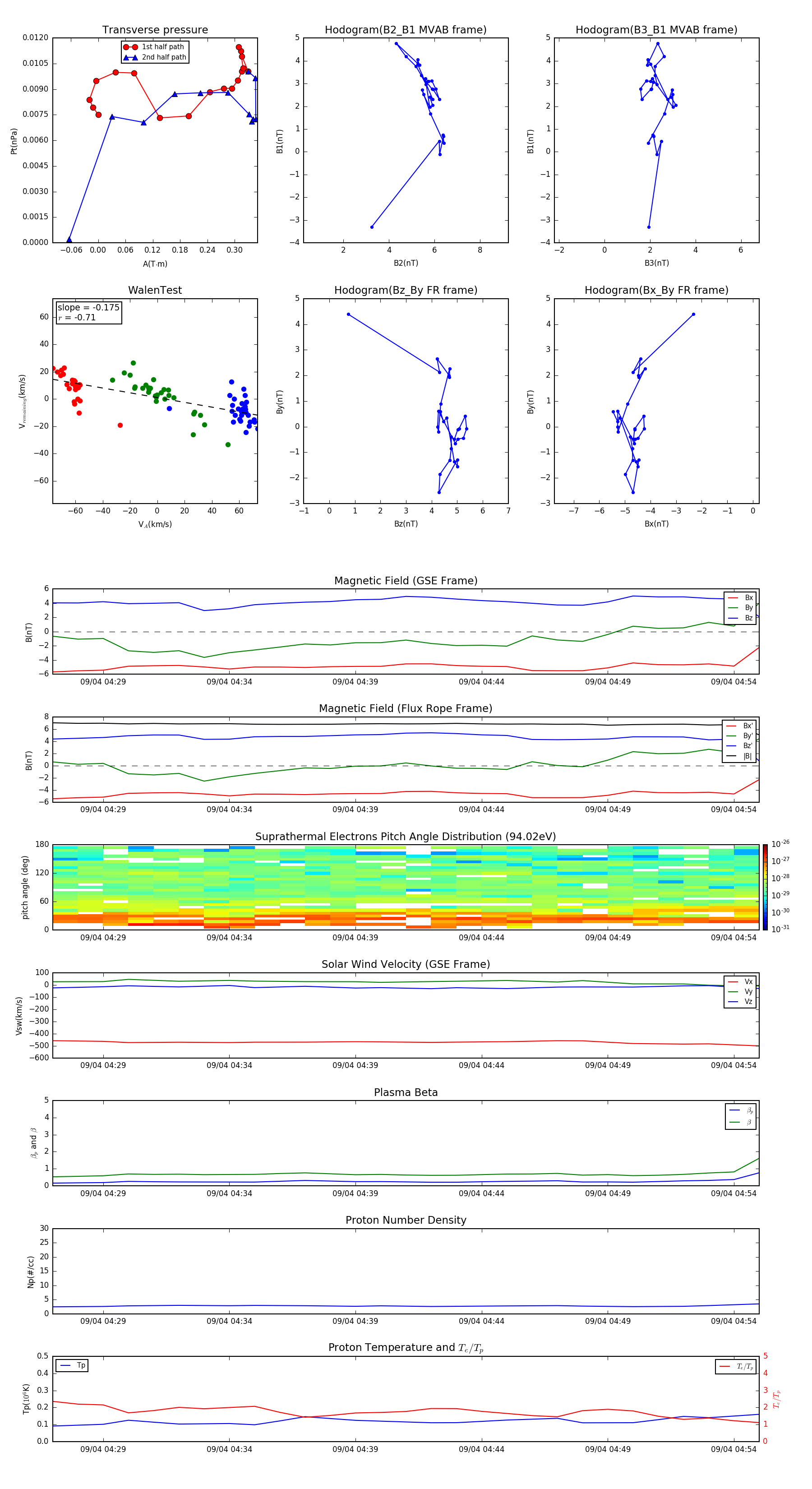
Task: Click 'Np(#/cc)' y-axis label
Action: point(30,1272)
